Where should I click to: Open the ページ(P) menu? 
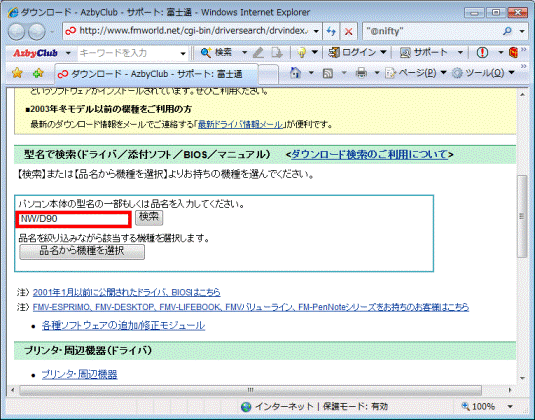click(x=416, y=73)
